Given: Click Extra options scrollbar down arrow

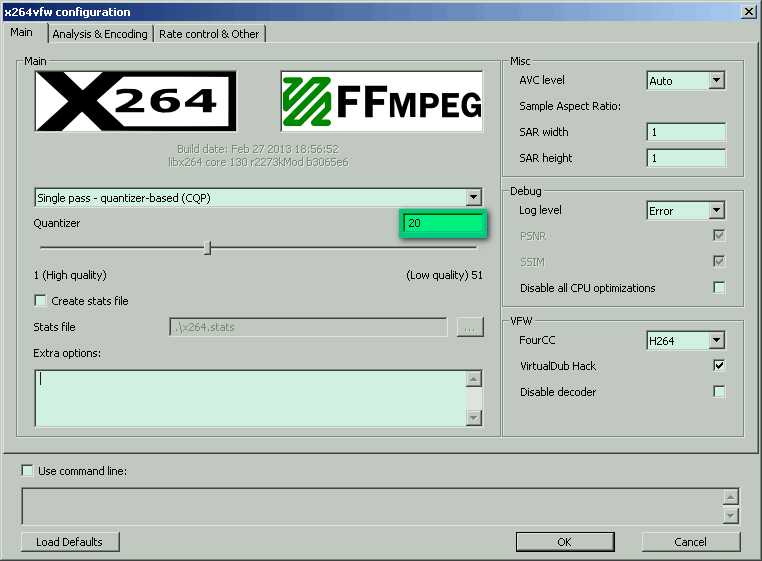Looking at the screenshot, I should coord(474,418).
